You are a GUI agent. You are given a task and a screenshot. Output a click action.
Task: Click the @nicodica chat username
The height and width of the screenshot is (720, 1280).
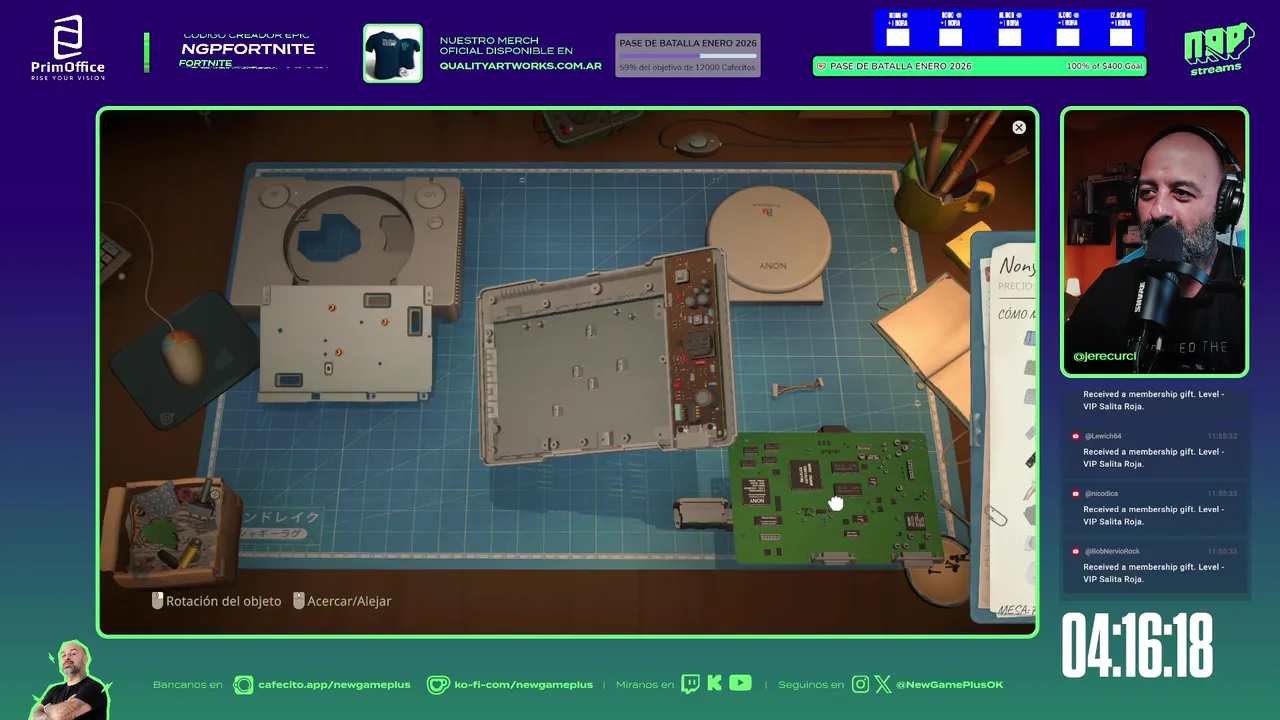tap(1101, 494)
